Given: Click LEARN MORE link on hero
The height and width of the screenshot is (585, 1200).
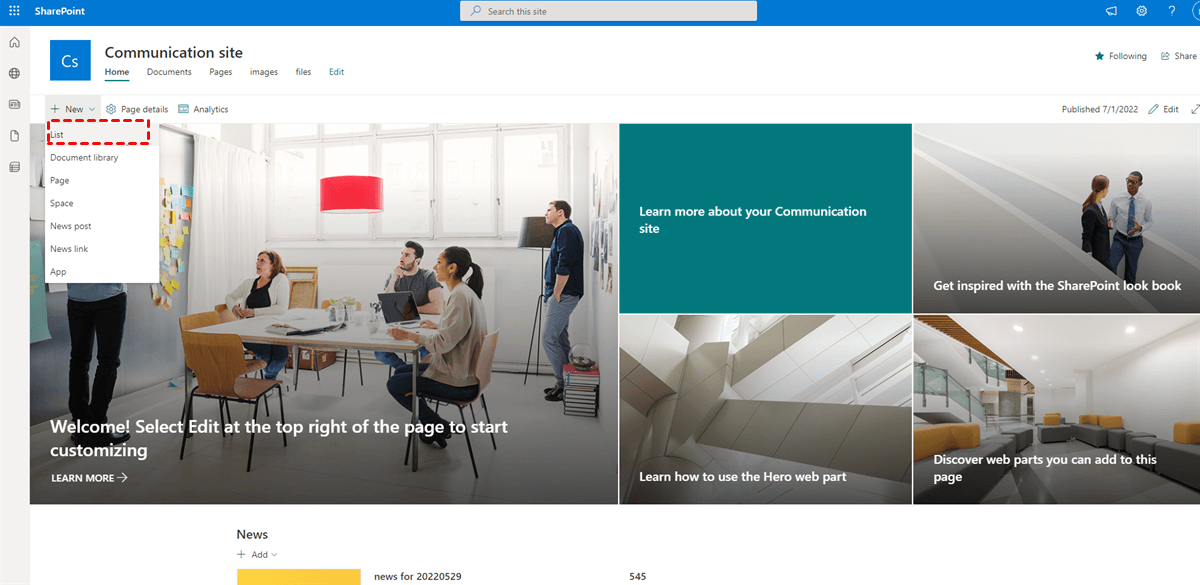Looking at the screenshot, I should 89,478.
